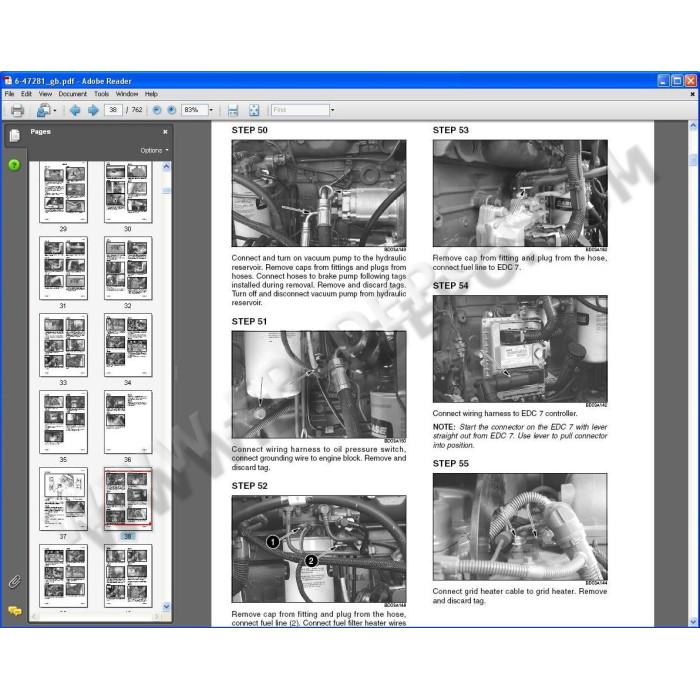Open the Attachments paperclip icon
This screenshot has width=700, height=700.
(14, 582)
